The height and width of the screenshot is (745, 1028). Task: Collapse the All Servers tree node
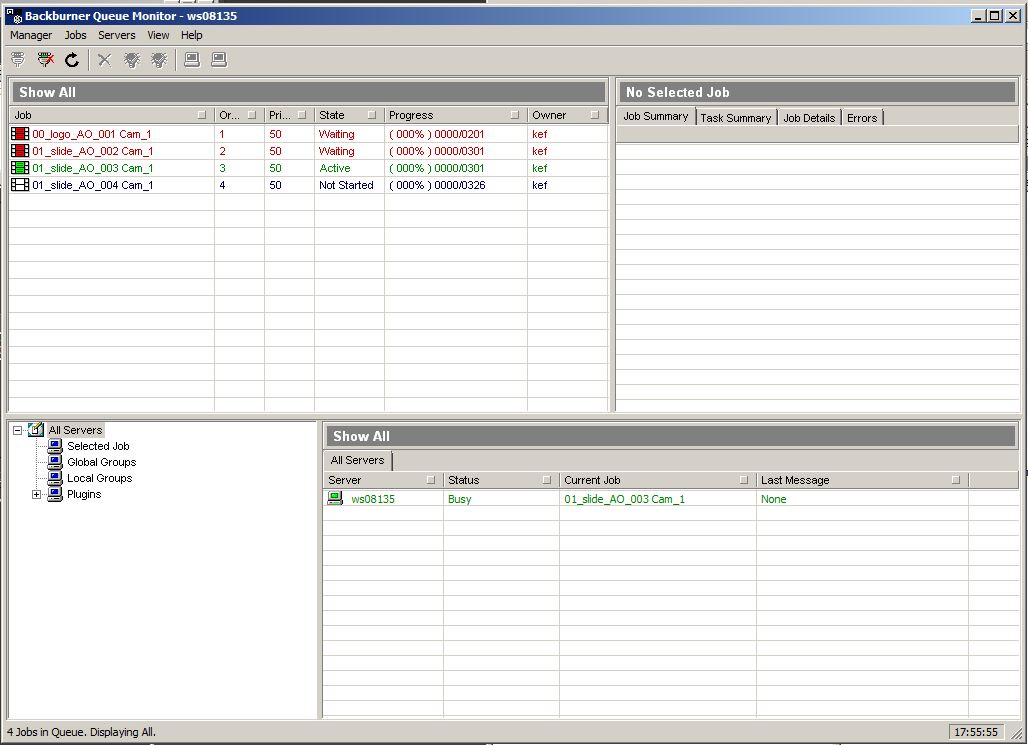[18, 430]
